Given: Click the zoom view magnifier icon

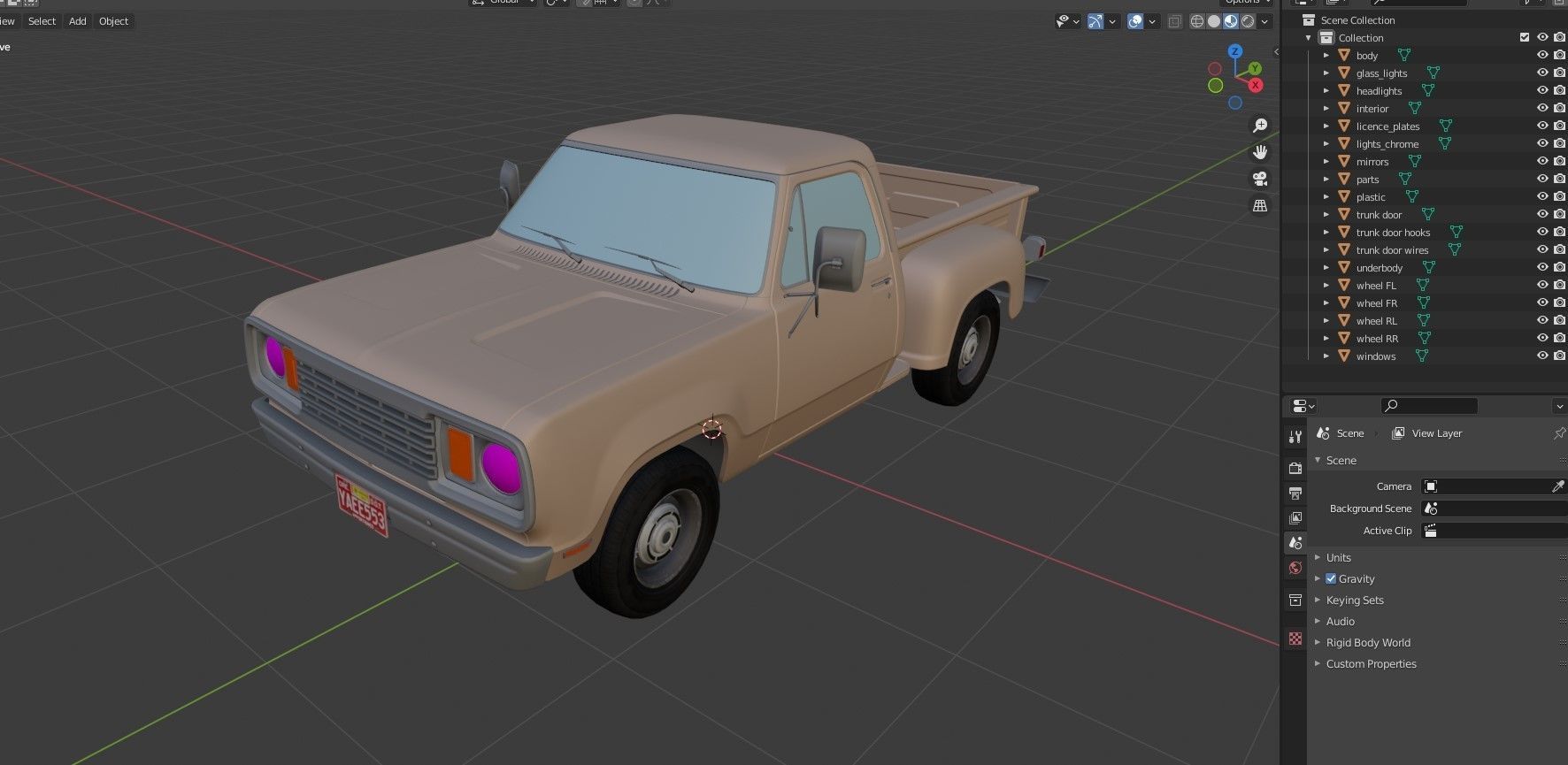Looking at the screenshot, I should tap(1260, 126).
